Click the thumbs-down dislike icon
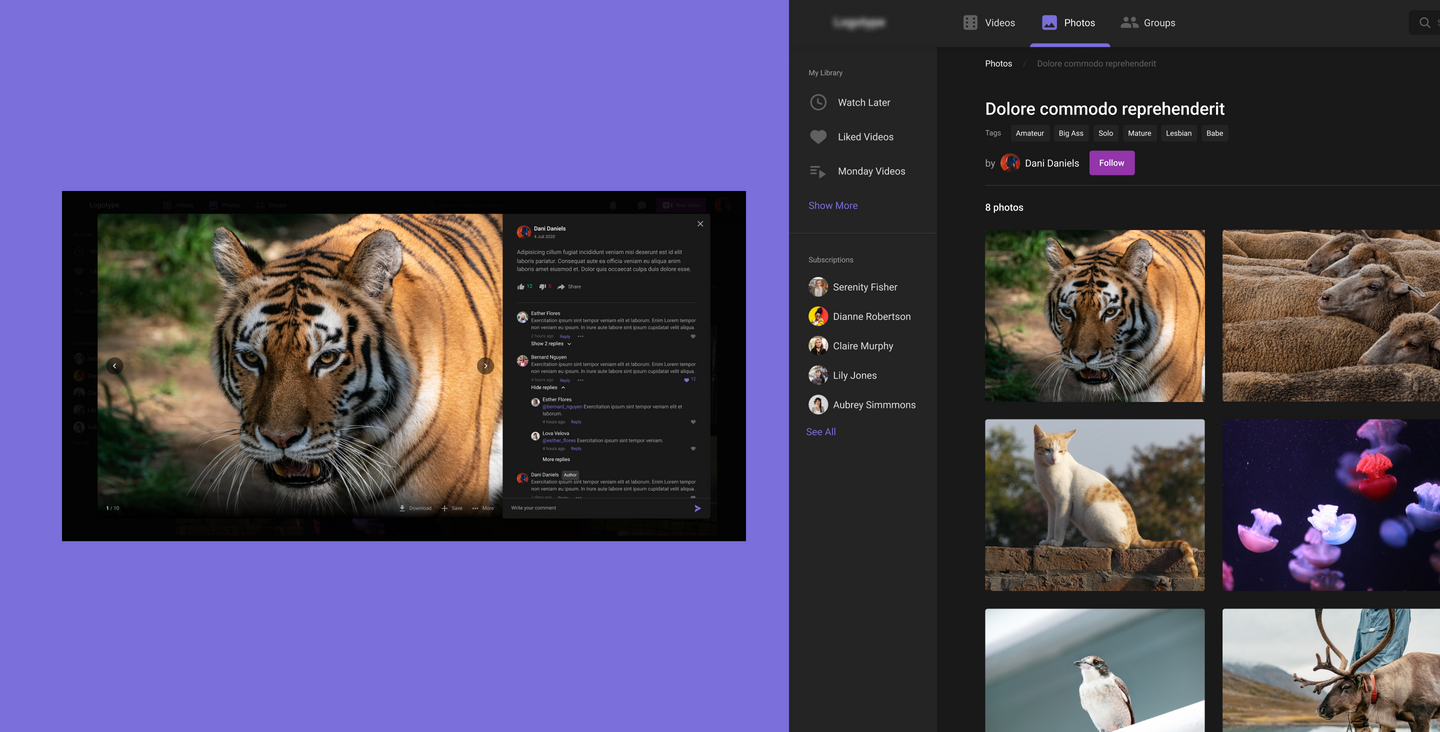Screen dimensions: 1440x732 pos(543,287)
